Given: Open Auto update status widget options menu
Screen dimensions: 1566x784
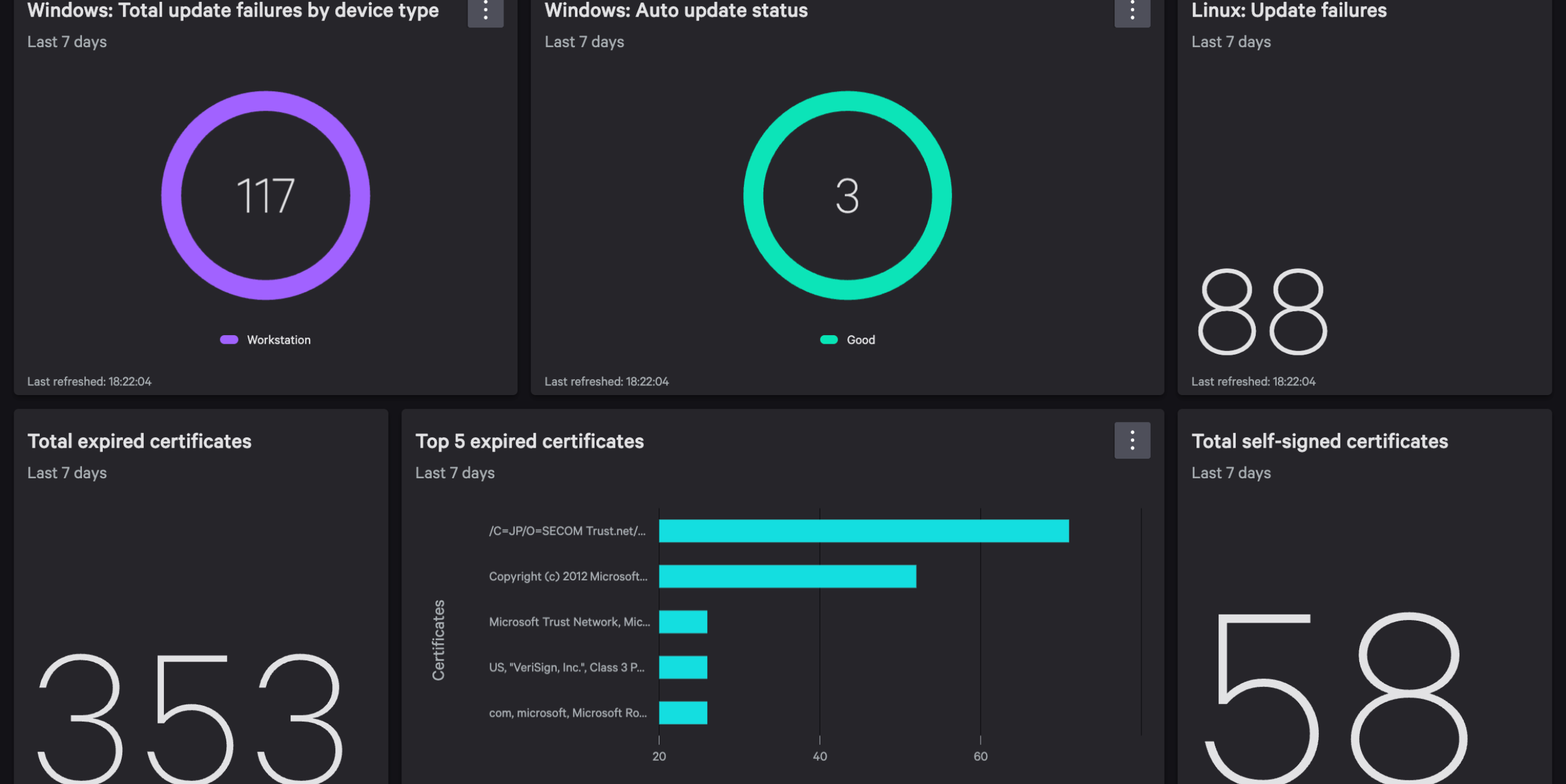Looking at the screenshot, I should pos(1132,11).
